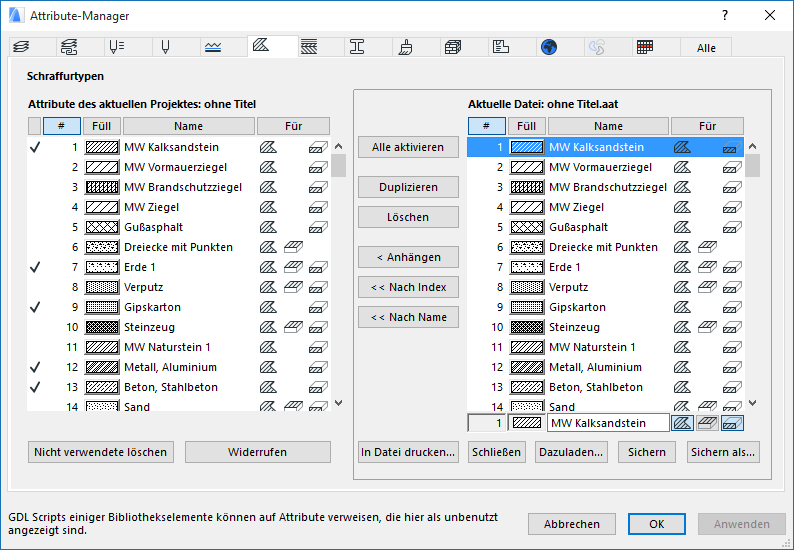Click the Duplizieren button
The height and width of the screenshot is (550, 794).
point(408,187)
